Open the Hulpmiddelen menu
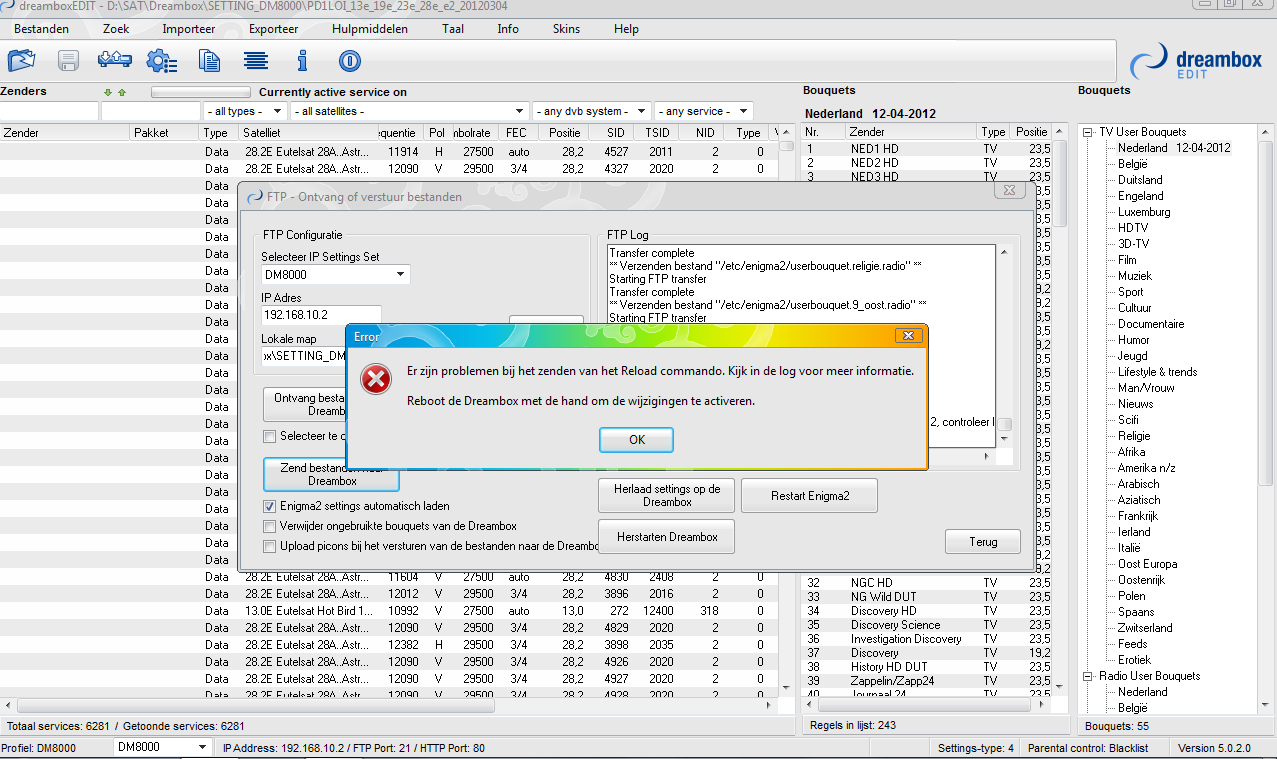The height and width of the screenshot is (759, 1277). click(370, 29)
